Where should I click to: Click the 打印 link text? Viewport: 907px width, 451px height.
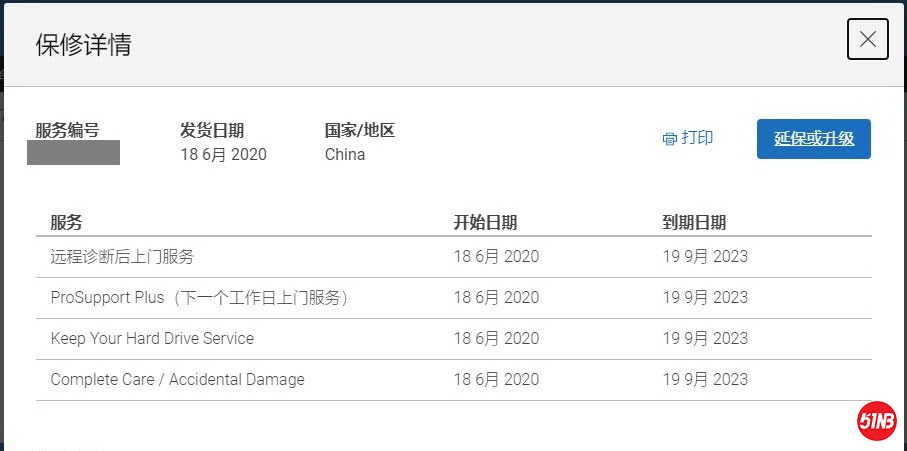click(697, 138)
